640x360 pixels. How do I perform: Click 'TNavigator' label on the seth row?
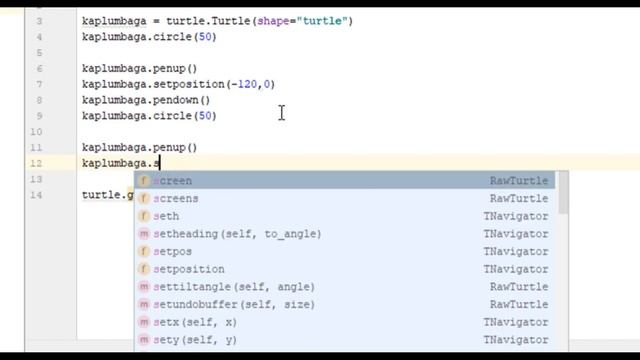coord(516,216)
